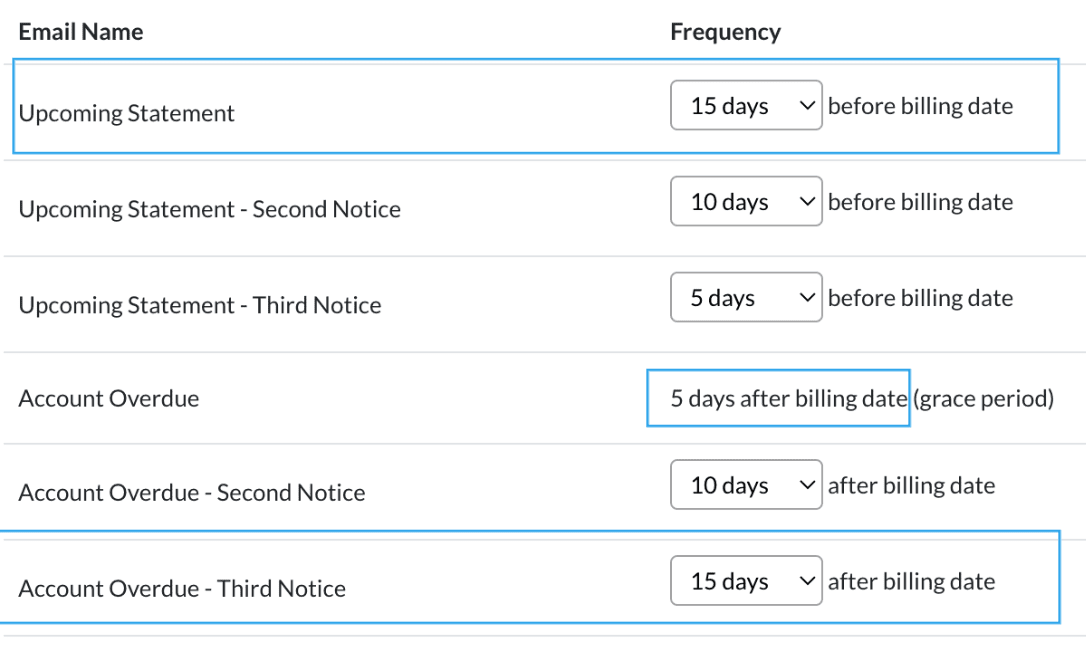
Task: Click the Account Overdue - Second Notice label
Action: (x=192, y=493)
